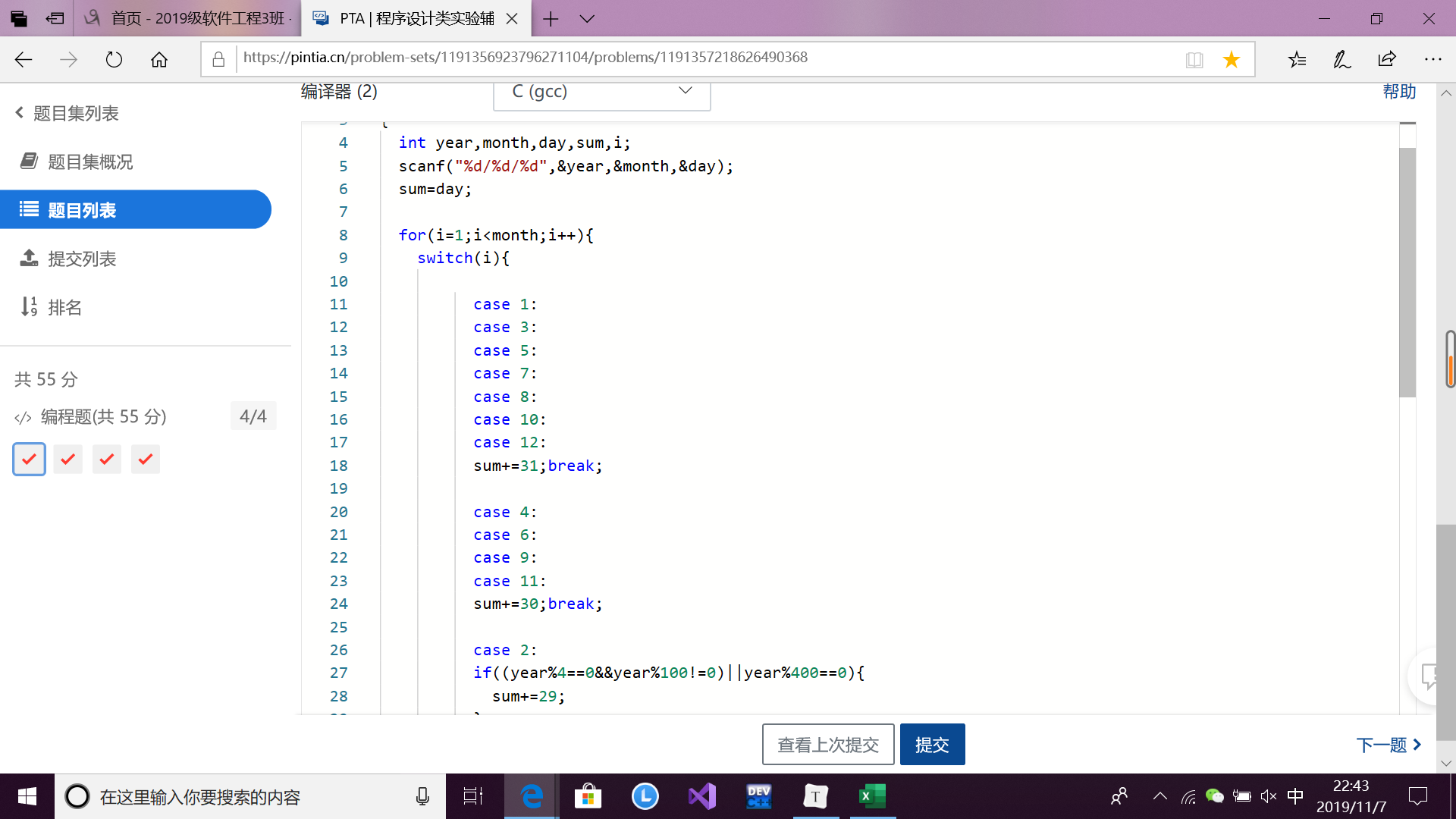
Task: Go to browser home page icon
Action: click(159, 59)
